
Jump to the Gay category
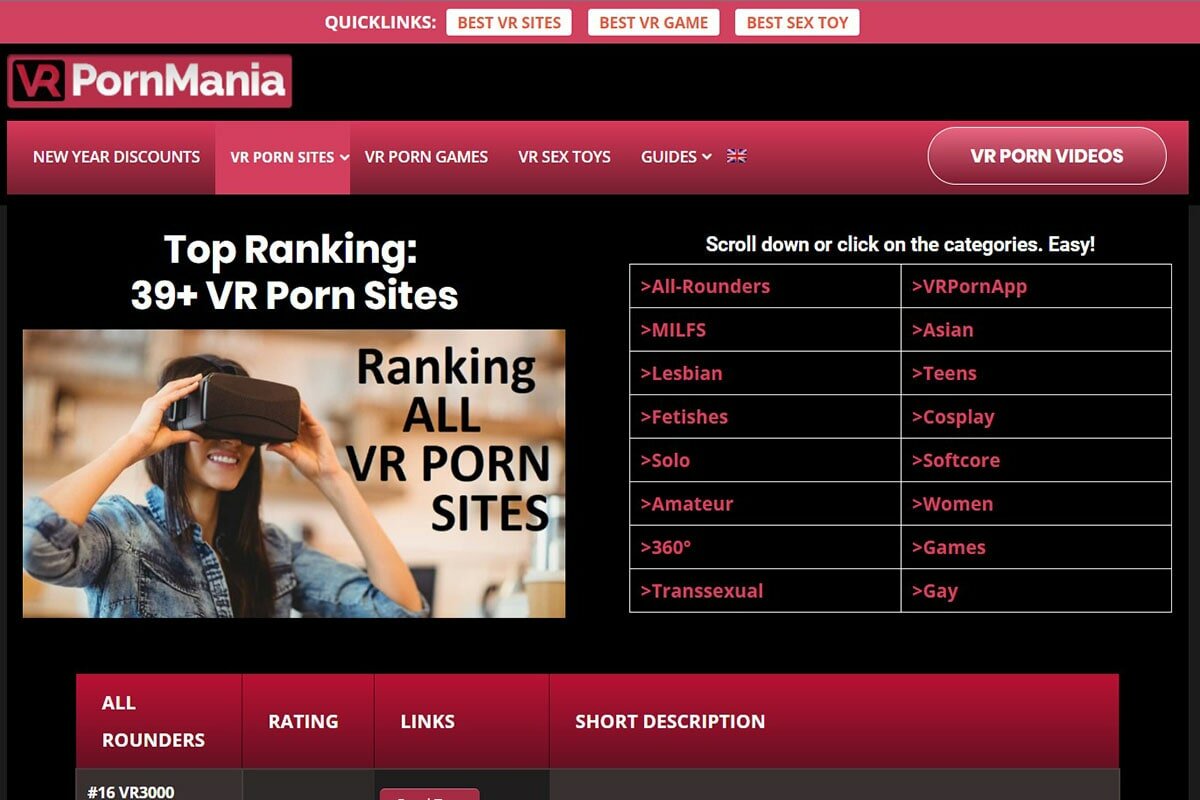(x=934, y=591)
